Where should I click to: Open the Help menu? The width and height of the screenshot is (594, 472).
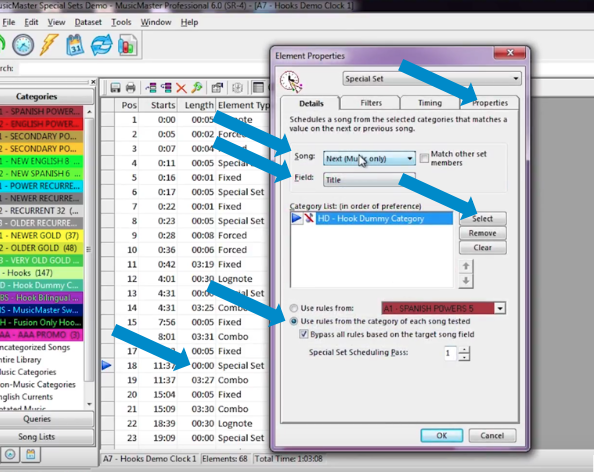coord(189,22)
